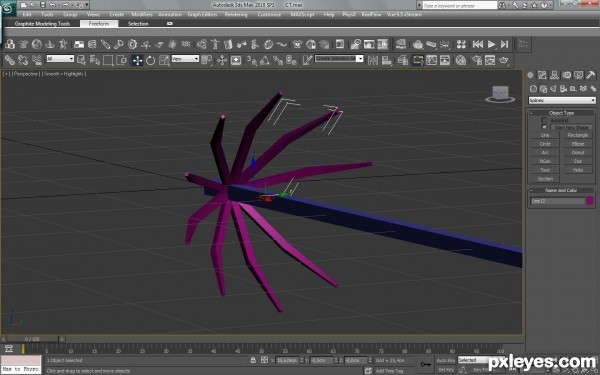The height and width of the screenshot is (375, 600).
Task: Click the Rectangle shape button
Action: (578, 135)
